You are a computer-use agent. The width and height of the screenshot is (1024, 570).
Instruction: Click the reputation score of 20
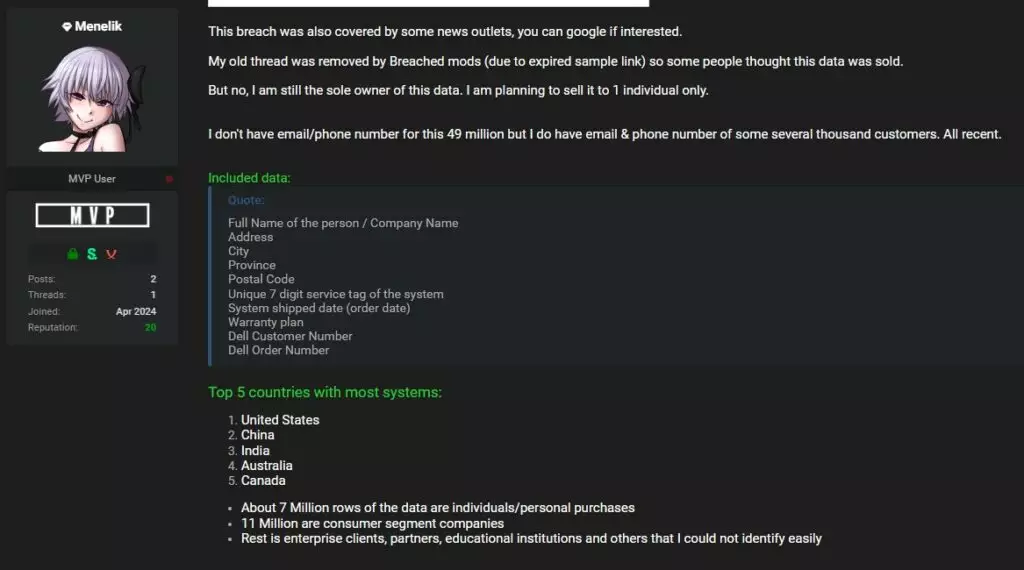[150, 327]
